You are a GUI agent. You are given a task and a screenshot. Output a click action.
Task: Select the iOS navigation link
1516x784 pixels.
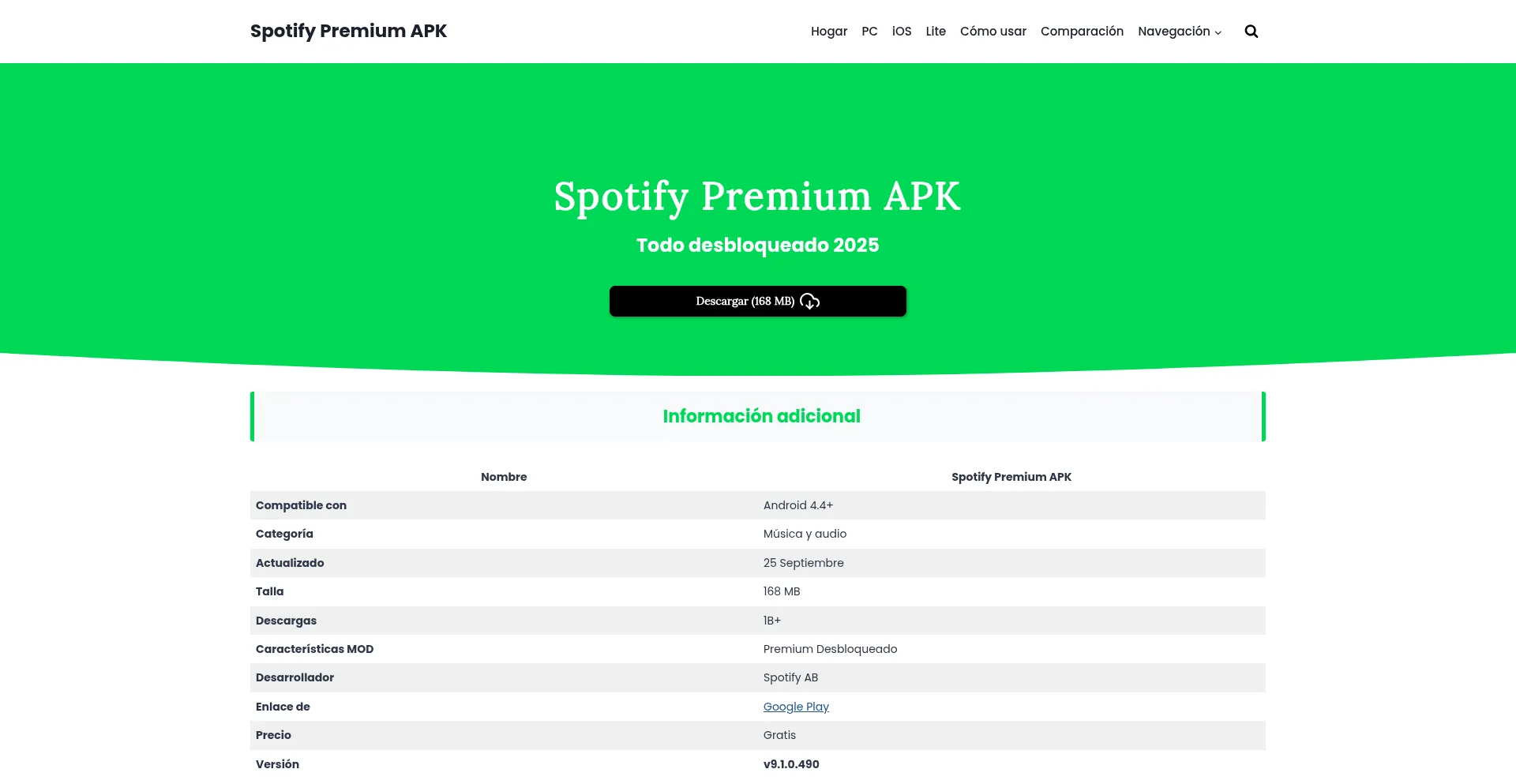(901, 32)
